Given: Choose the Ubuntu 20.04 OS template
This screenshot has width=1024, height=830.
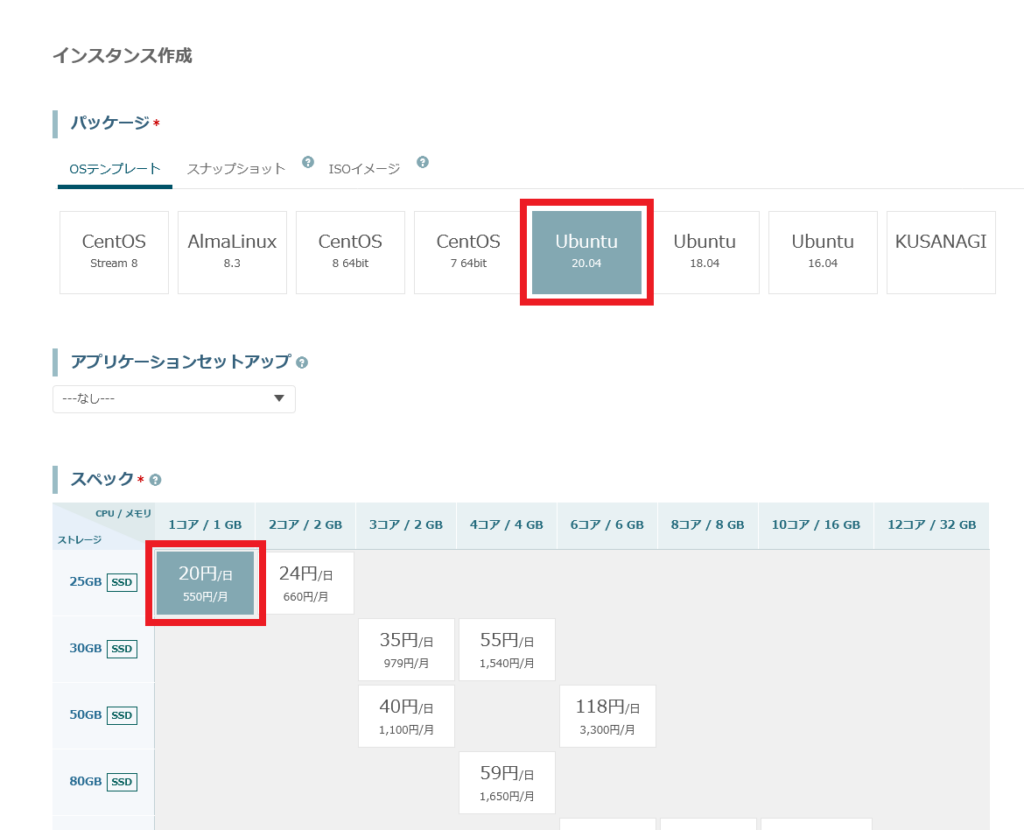Looking at the screenshot, I should [587, 252].
